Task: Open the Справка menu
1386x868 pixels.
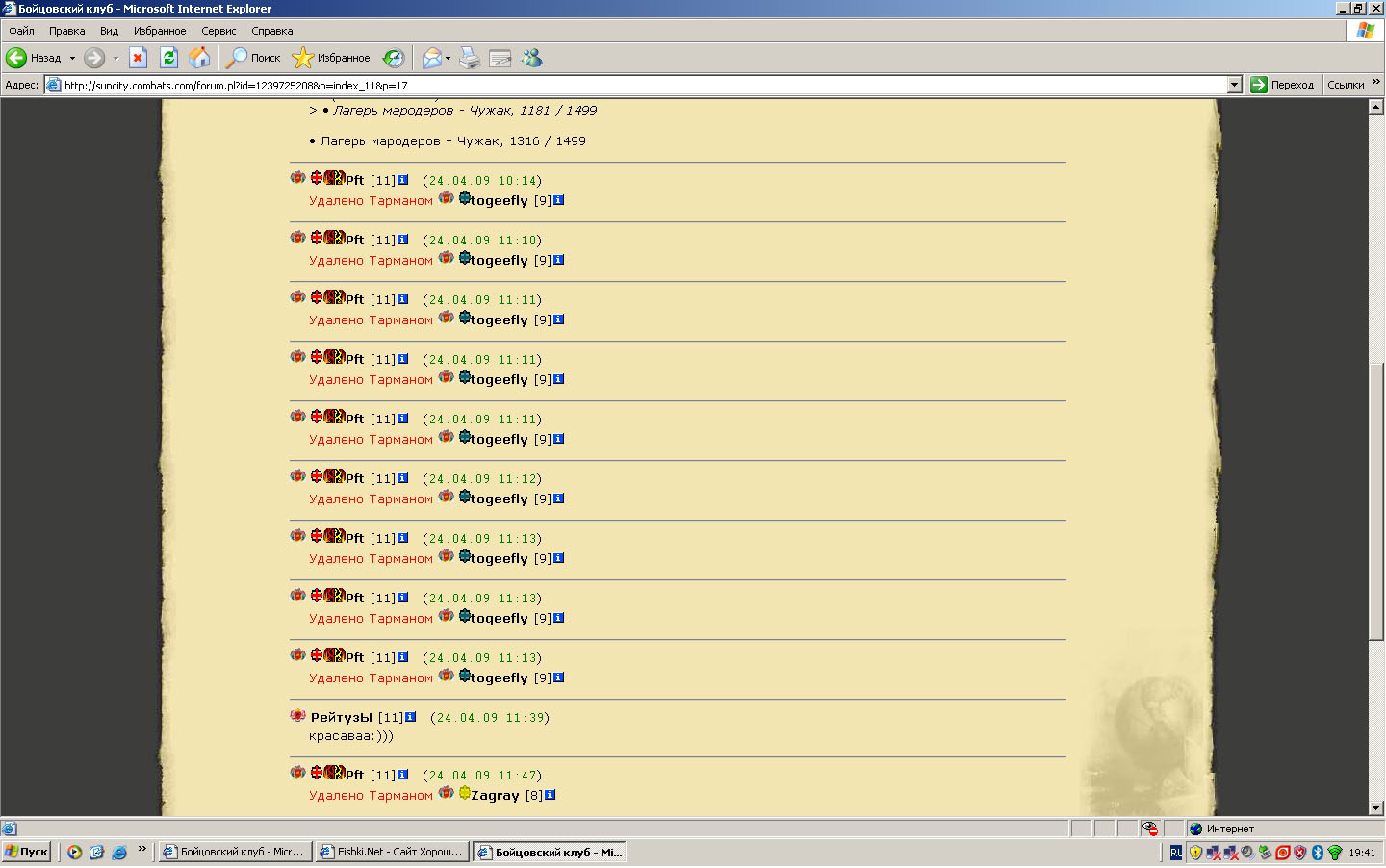Action: point(271,31)
